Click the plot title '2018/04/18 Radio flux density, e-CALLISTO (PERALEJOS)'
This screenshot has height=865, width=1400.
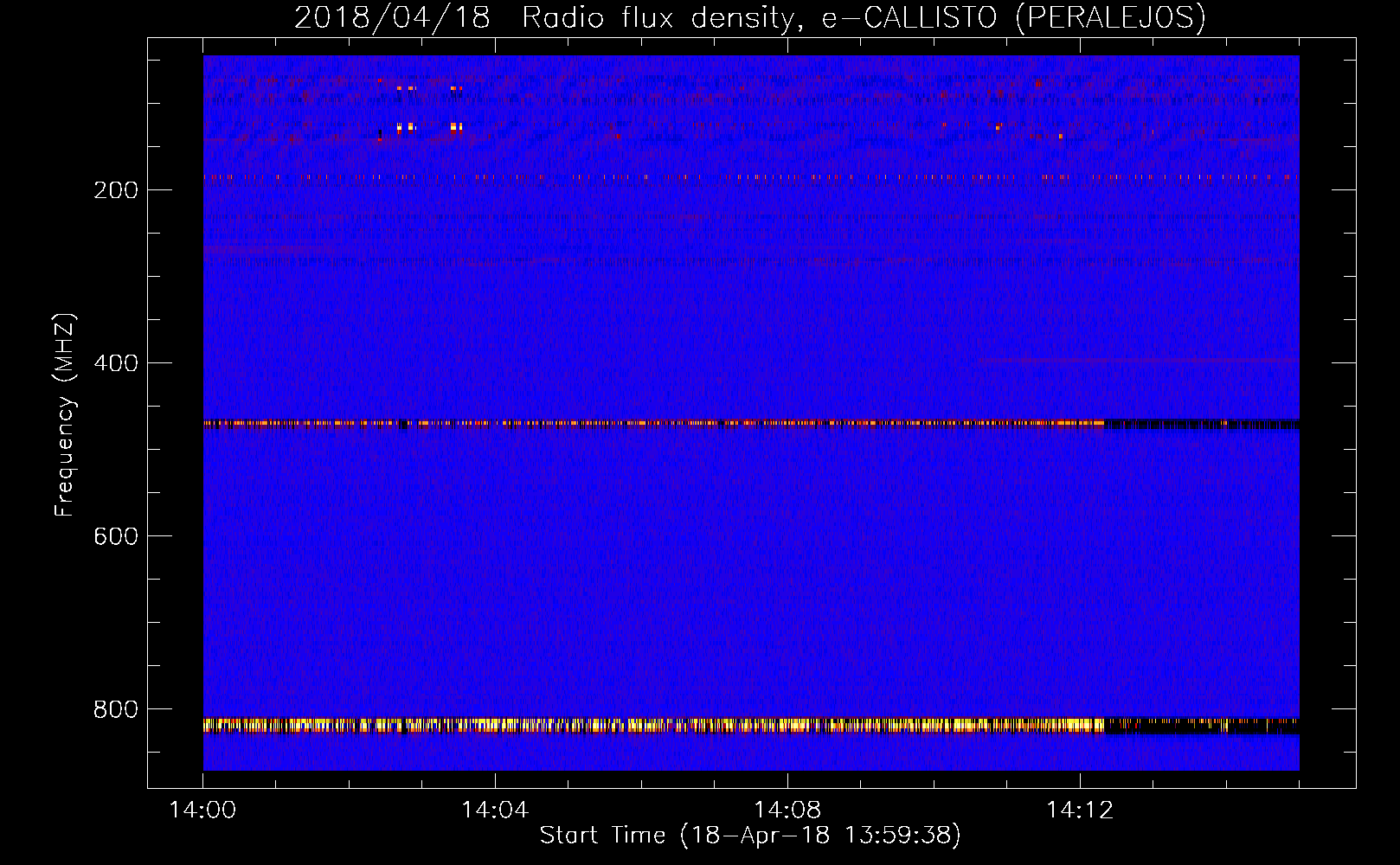[x=749, y=17]
